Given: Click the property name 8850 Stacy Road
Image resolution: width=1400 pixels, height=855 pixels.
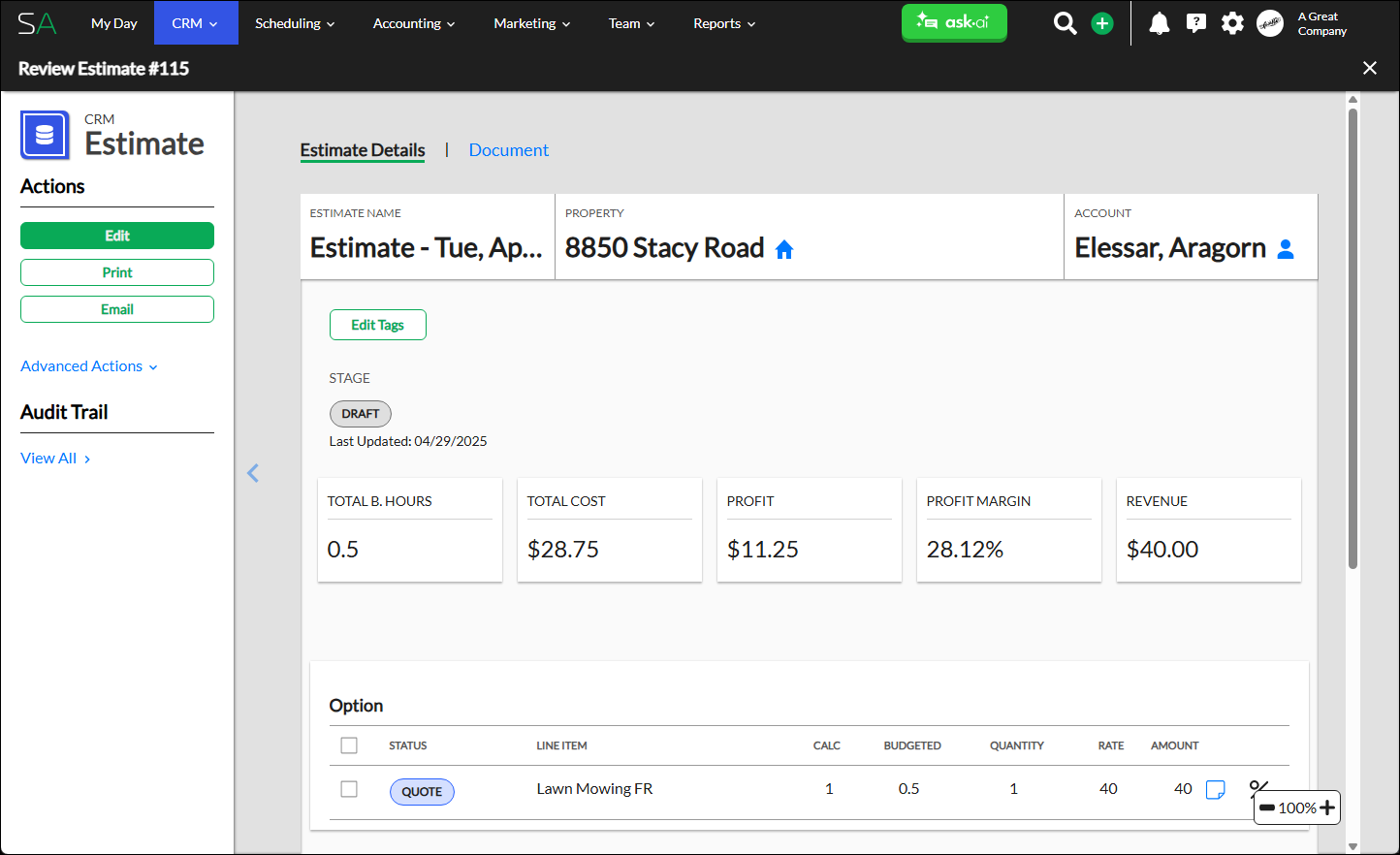Looking at the screenshot, I should click(665, 248).
